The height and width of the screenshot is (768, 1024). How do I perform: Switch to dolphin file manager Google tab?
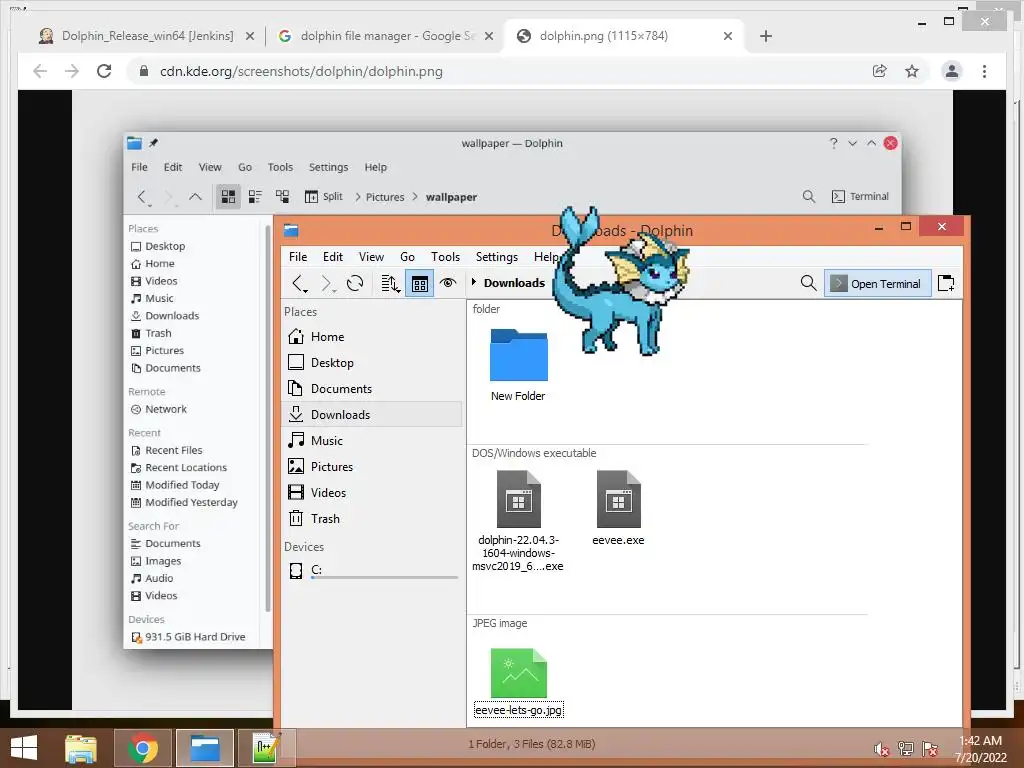[x=387, y=36]
